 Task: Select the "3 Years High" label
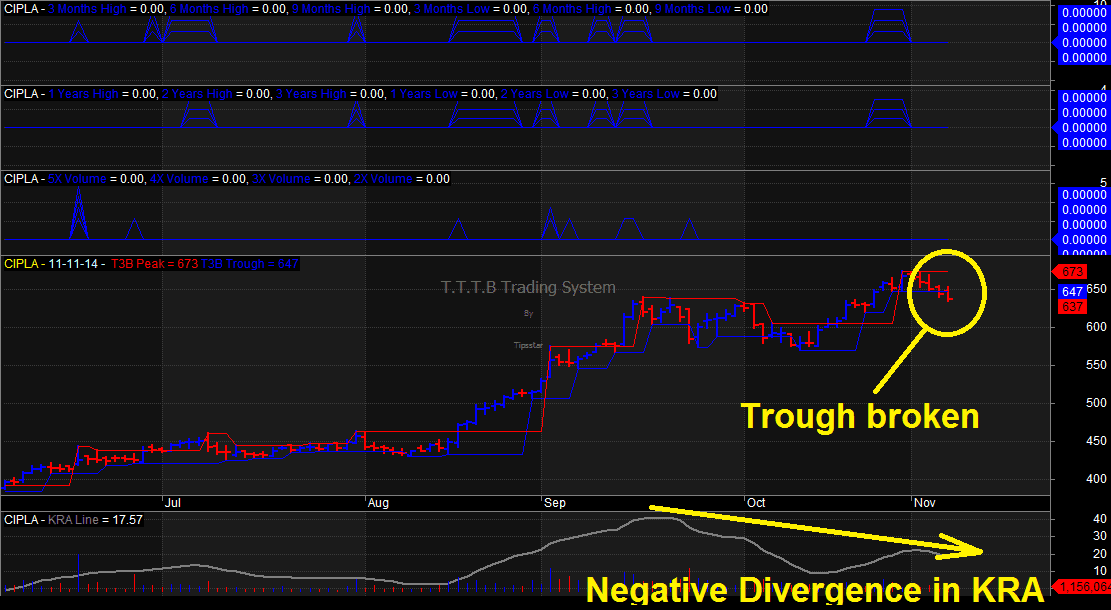(311, 94)
